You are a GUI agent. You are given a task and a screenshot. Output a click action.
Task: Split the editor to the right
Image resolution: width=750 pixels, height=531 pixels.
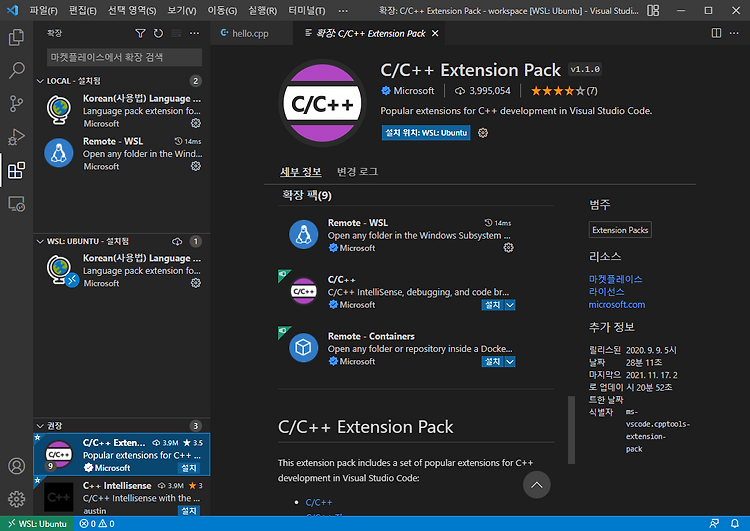[716, 33]
